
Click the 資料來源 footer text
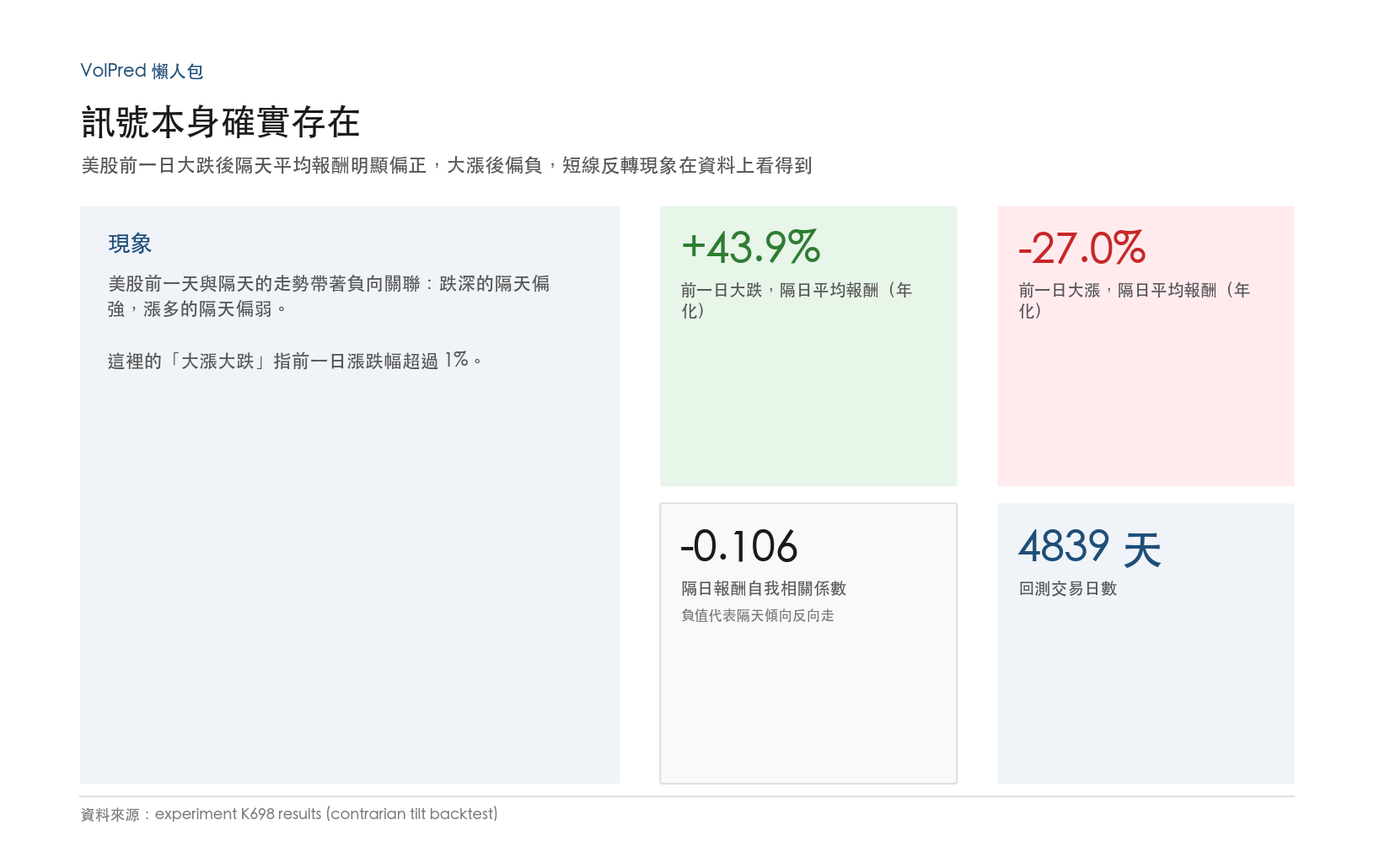[289, 814]
